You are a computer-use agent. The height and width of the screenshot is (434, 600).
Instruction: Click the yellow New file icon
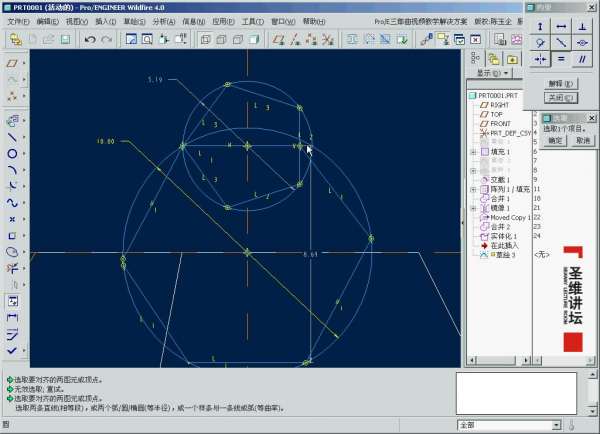pos(16,39)
